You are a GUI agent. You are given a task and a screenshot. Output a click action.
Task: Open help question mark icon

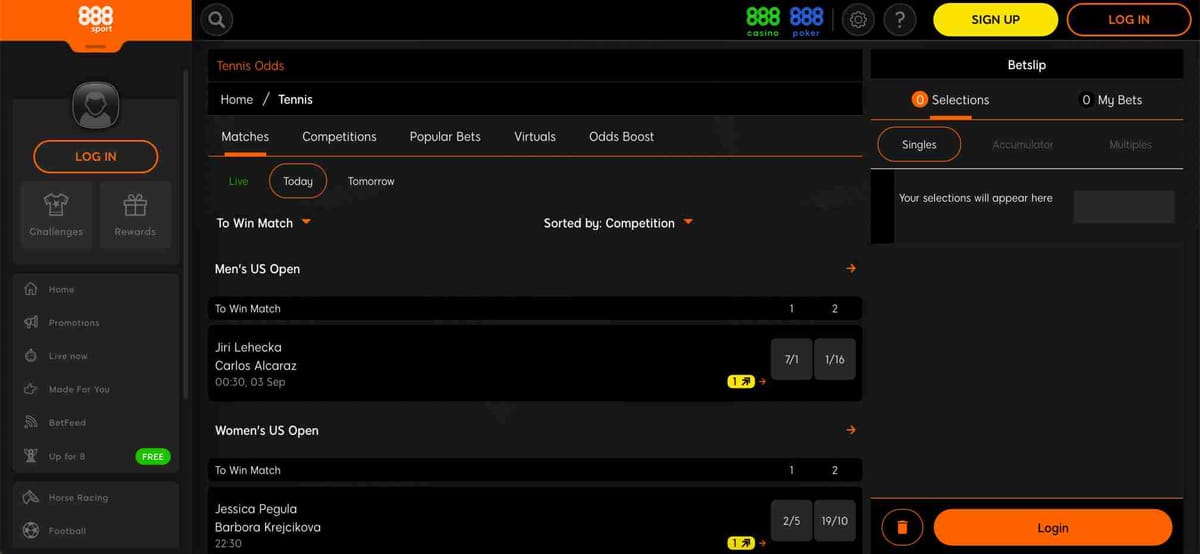pyautogui.click(x=900, y=20)
